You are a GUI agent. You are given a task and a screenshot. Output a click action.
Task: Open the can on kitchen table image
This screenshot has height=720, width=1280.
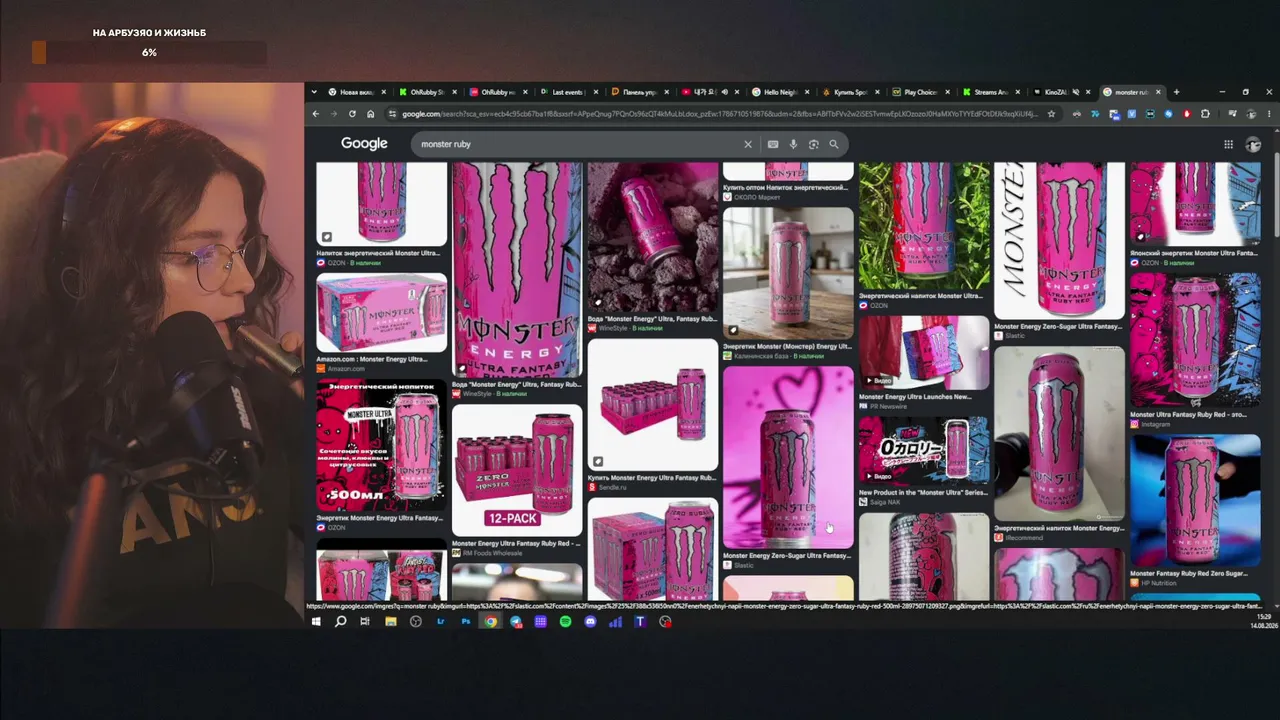(788, 273)
